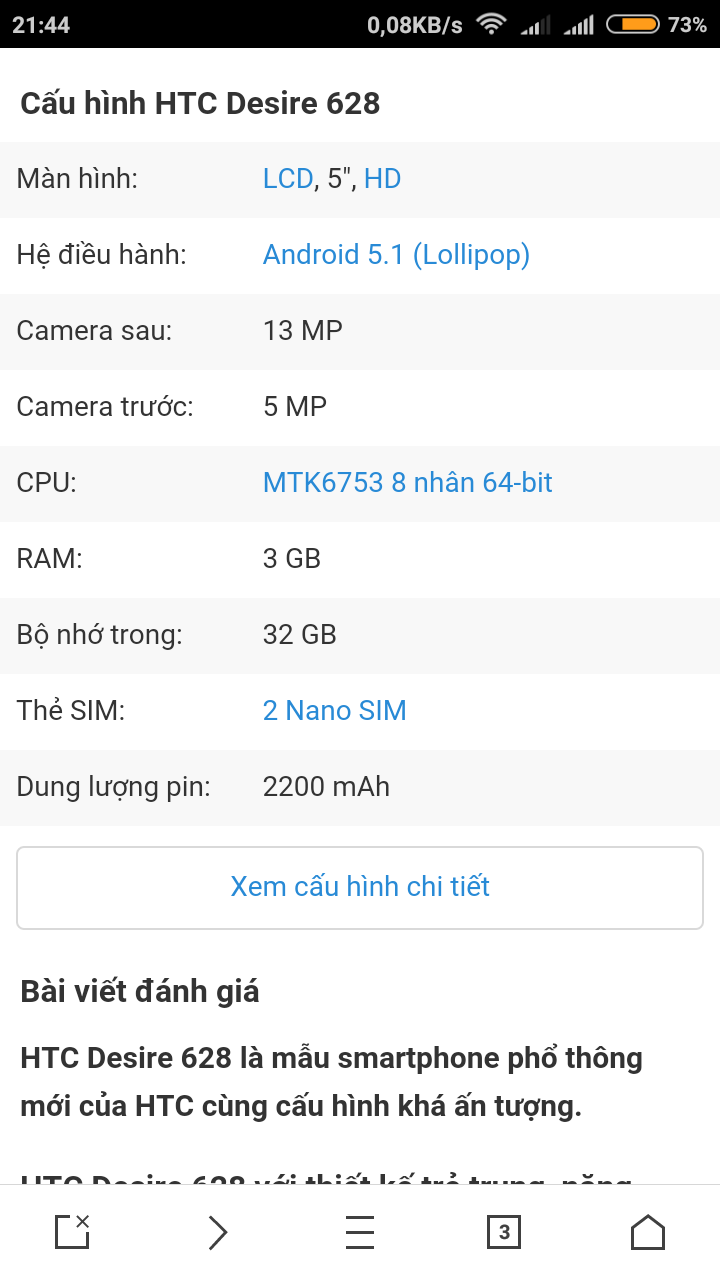The width and height of the screenshot is (720, 1280).
Task: Follow the MTK6753 8 nhân 64-bit link
Action: coord(407,483)
